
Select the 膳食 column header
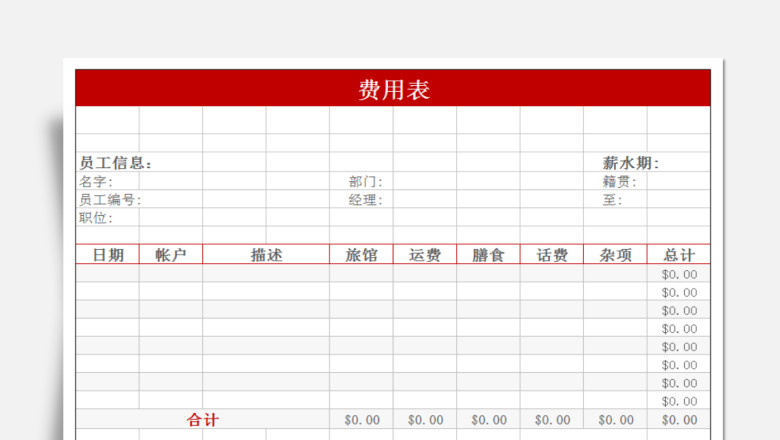coord(488,254)
